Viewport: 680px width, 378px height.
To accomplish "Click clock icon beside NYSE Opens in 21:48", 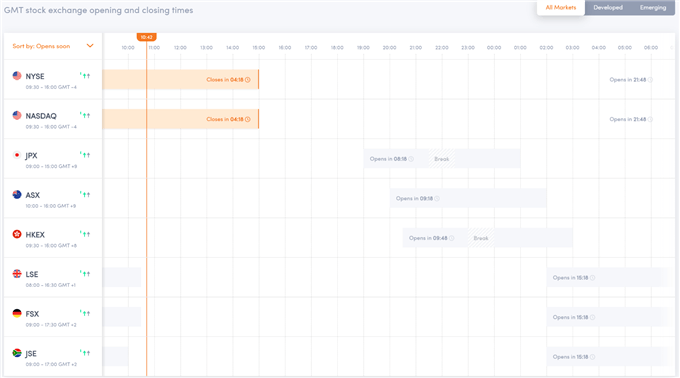I will (650, 80).
